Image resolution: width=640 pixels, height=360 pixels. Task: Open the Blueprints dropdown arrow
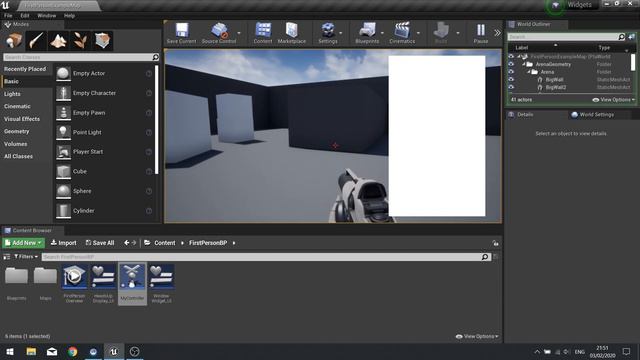tap(382, 33)
